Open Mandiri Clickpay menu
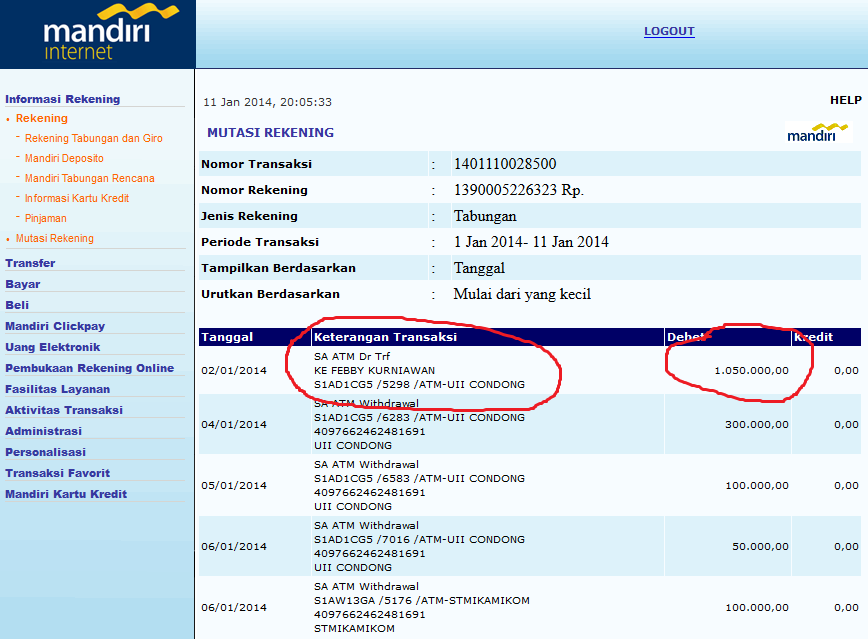The width and height of the screenshot is (868, 639). [x=55, y=326]
